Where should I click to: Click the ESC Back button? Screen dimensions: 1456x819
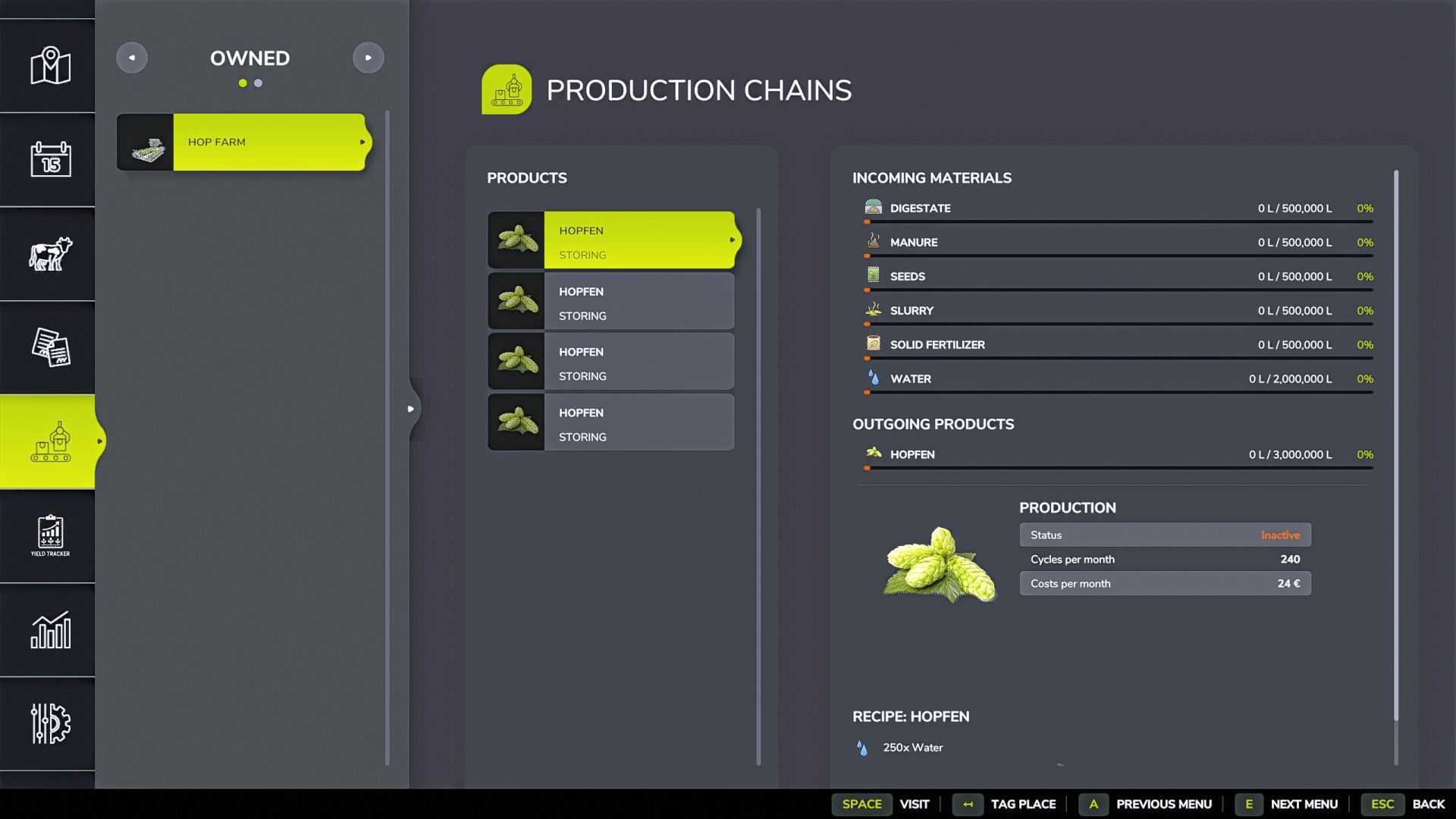coord(1403,804)
